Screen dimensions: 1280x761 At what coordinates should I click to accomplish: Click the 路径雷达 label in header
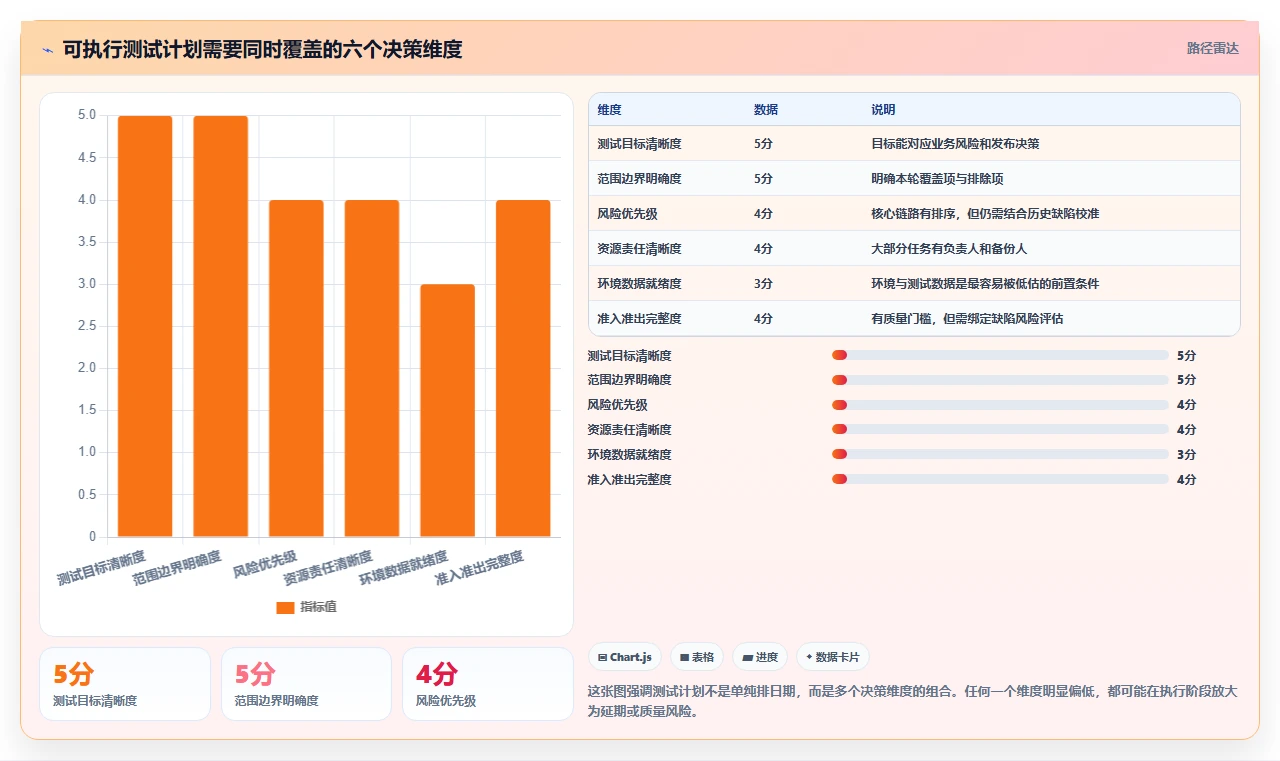1212,48
